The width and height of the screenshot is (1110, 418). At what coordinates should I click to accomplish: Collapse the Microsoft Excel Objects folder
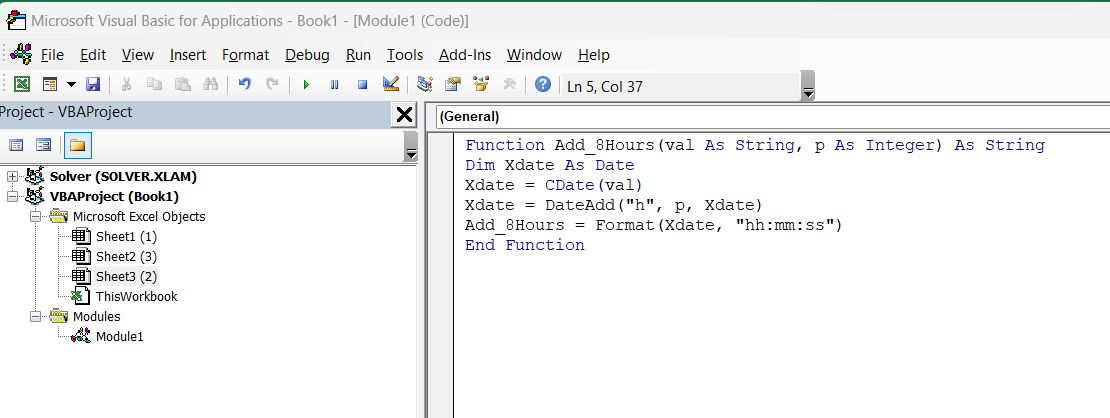[x=35, y=216]
